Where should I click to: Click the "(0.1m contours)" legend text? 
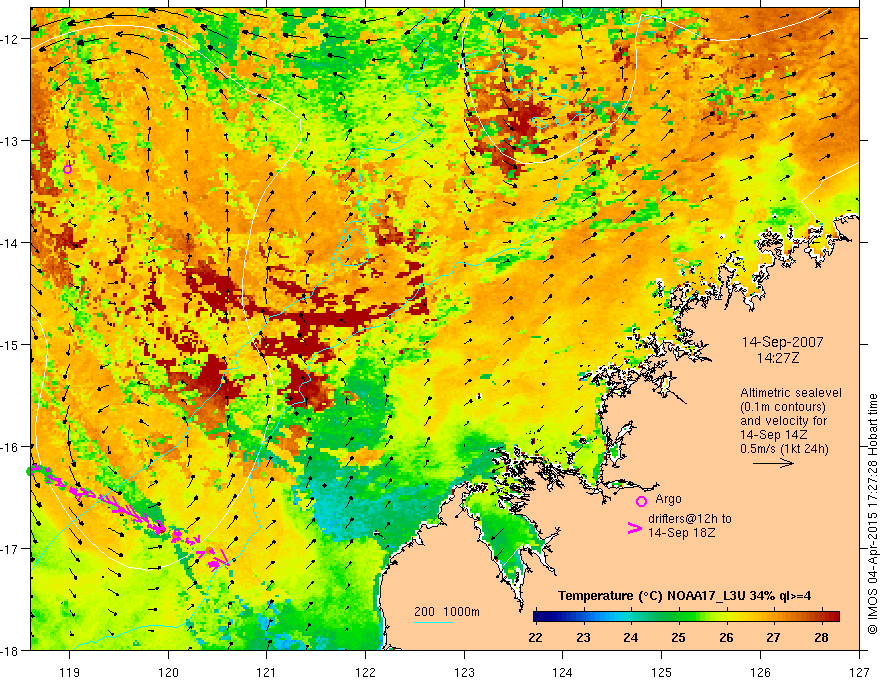[783, 407]
